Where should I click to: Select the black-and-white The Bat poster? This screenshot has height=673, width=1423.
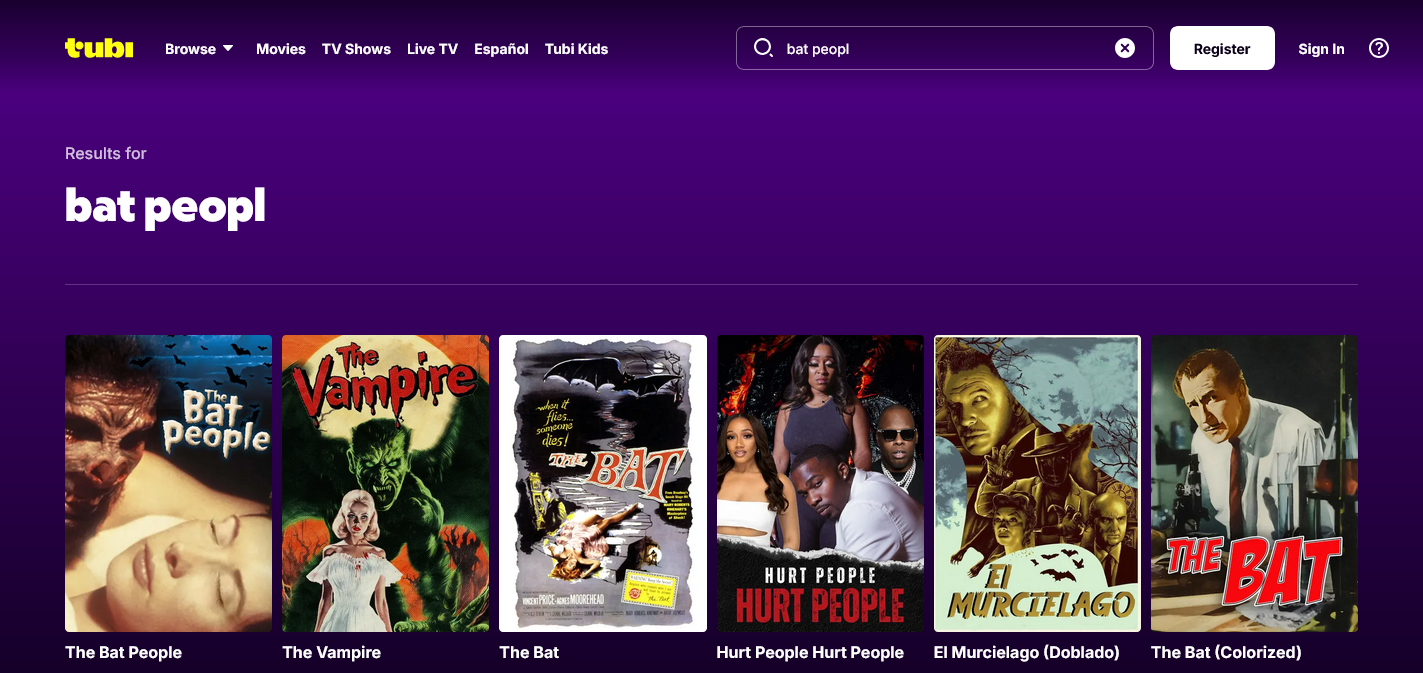pyautogui.click(x=603, y=483)
